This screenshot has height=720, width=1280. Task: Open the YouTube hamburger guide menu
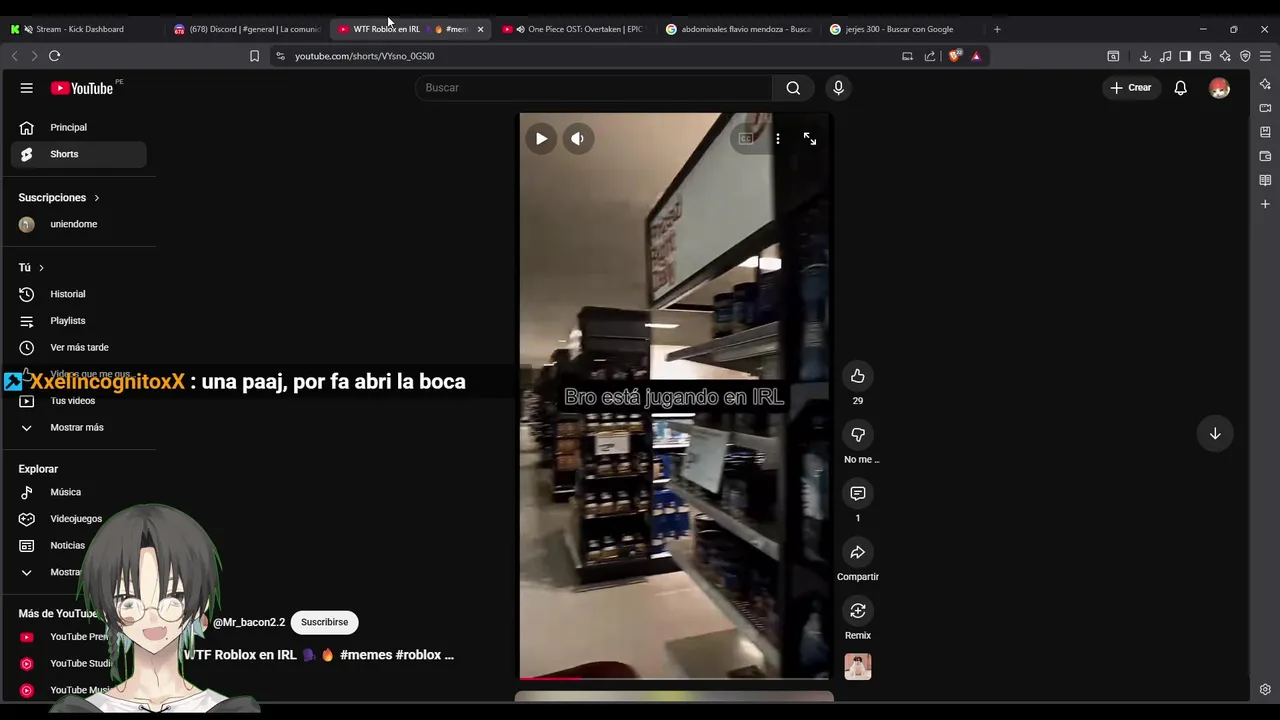point(27,88)
